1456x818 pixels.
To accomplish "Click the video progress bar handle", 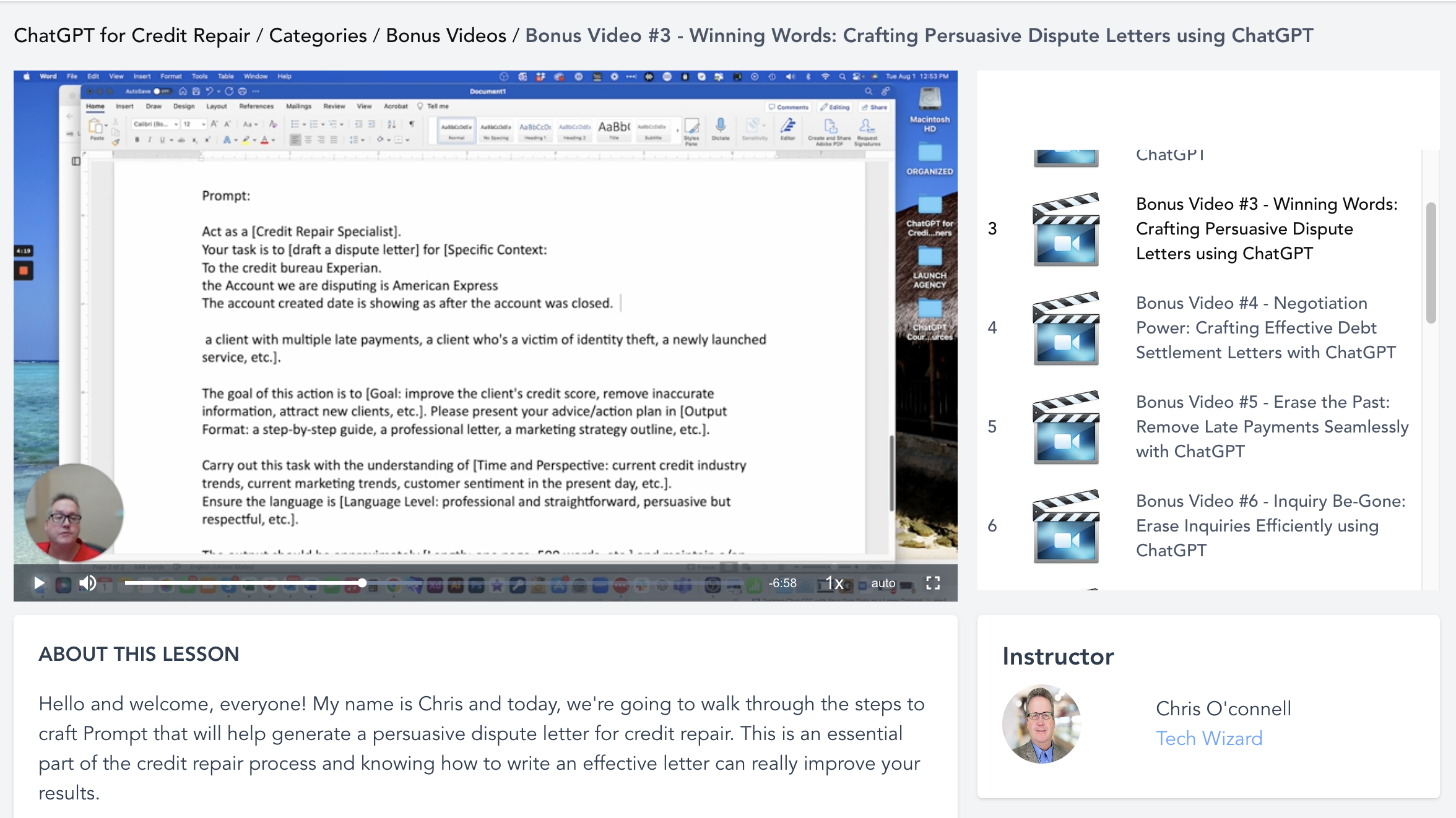I will (362, 583).
